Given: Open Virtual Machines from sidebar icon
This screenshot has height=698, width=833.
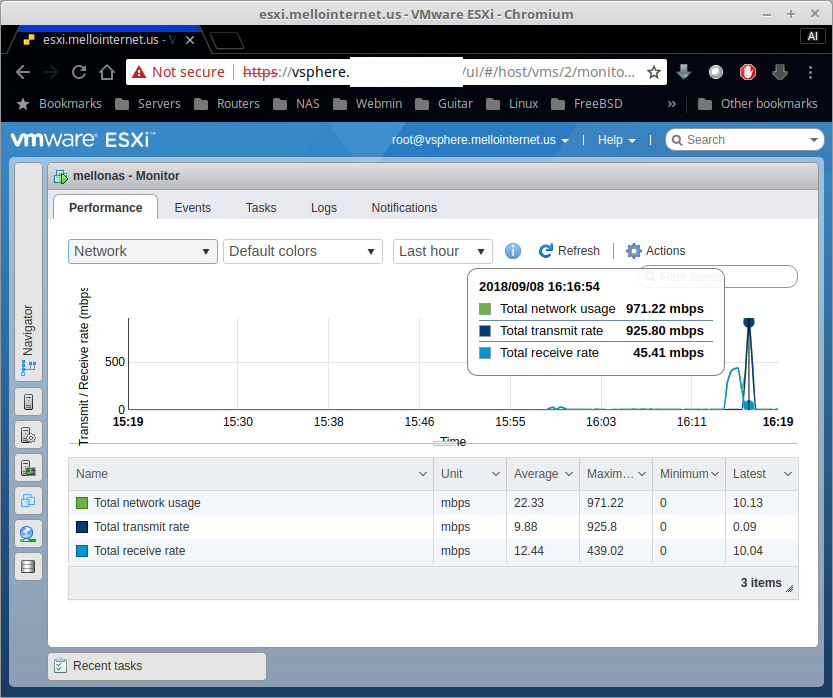Looking at the screenshot, I should [x=28, y=501].
